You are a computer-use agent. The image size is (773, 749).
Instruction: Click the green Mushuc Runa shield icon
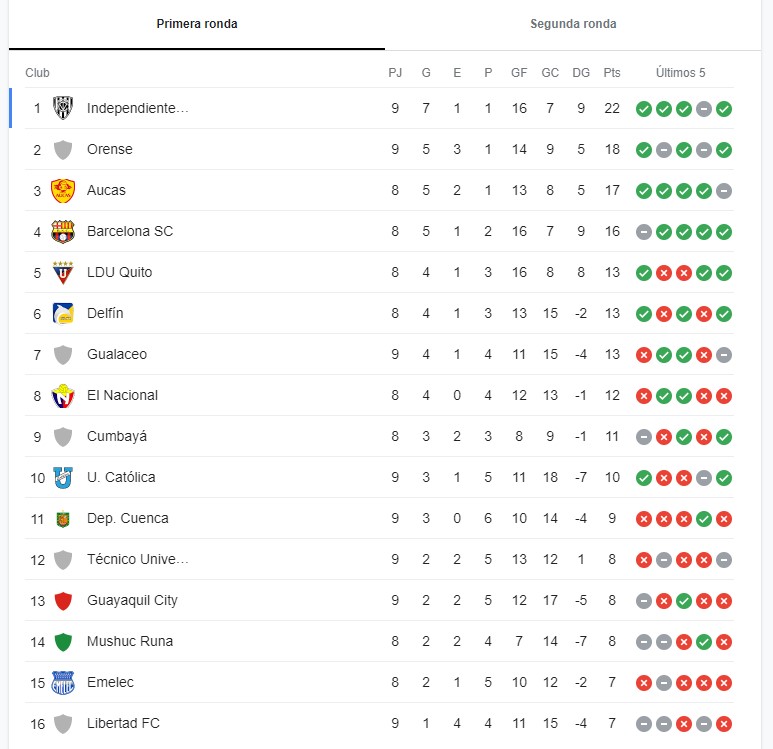[x=63, y=641]
